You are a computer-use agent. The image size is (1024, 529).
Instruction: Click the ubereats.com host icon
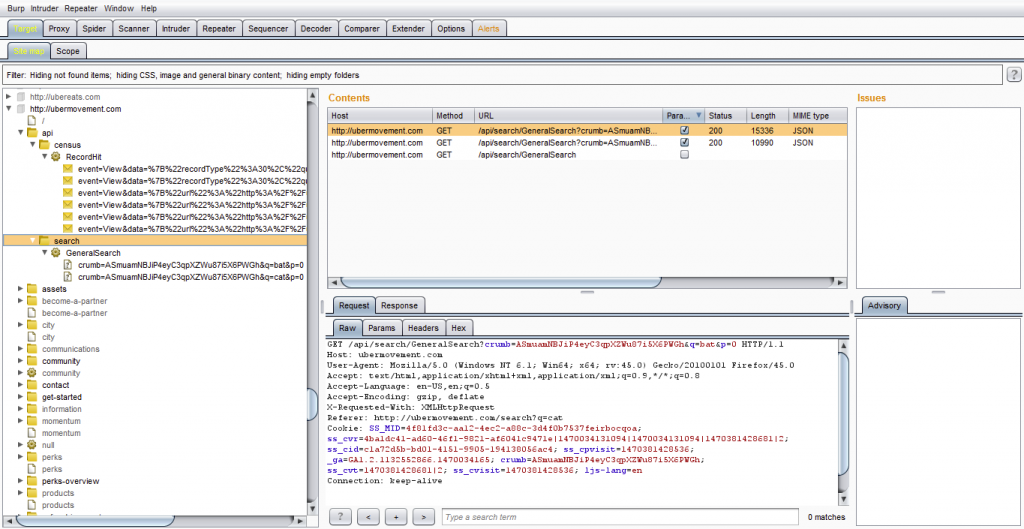pos(20,97)
